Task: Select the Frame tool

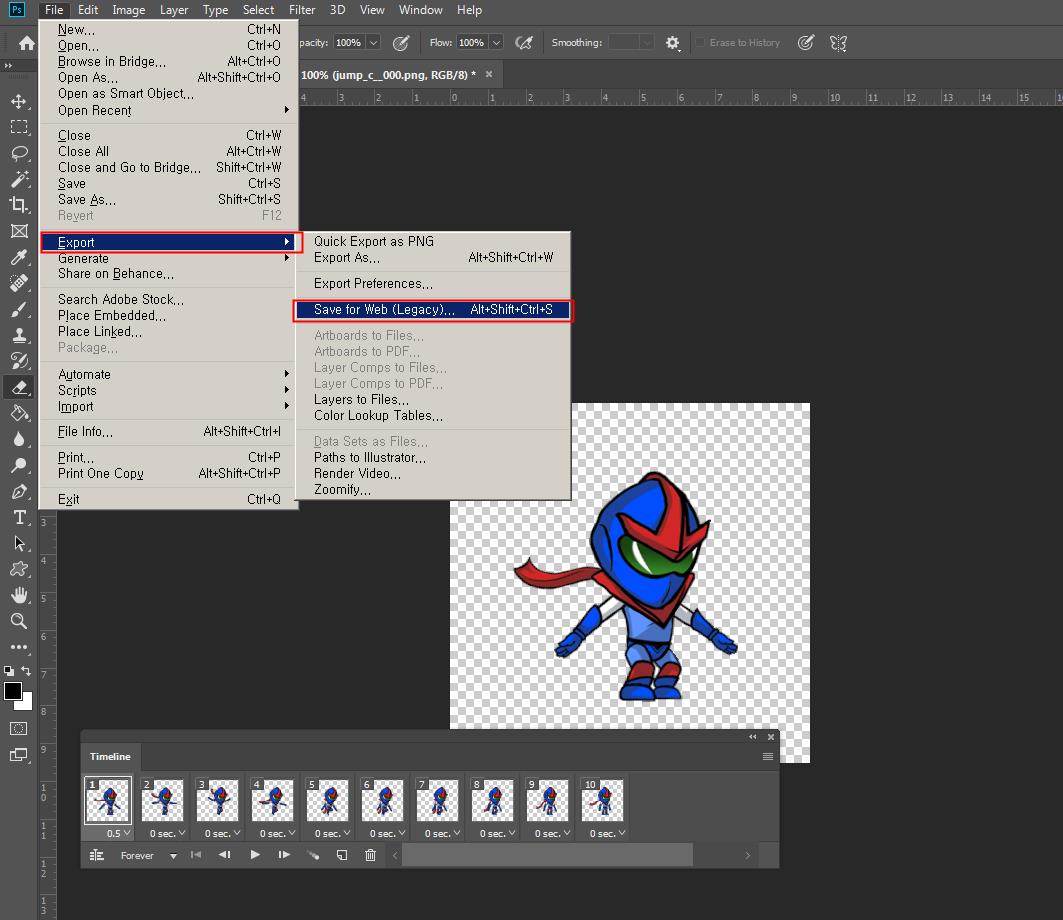Action: coord(19,231)
